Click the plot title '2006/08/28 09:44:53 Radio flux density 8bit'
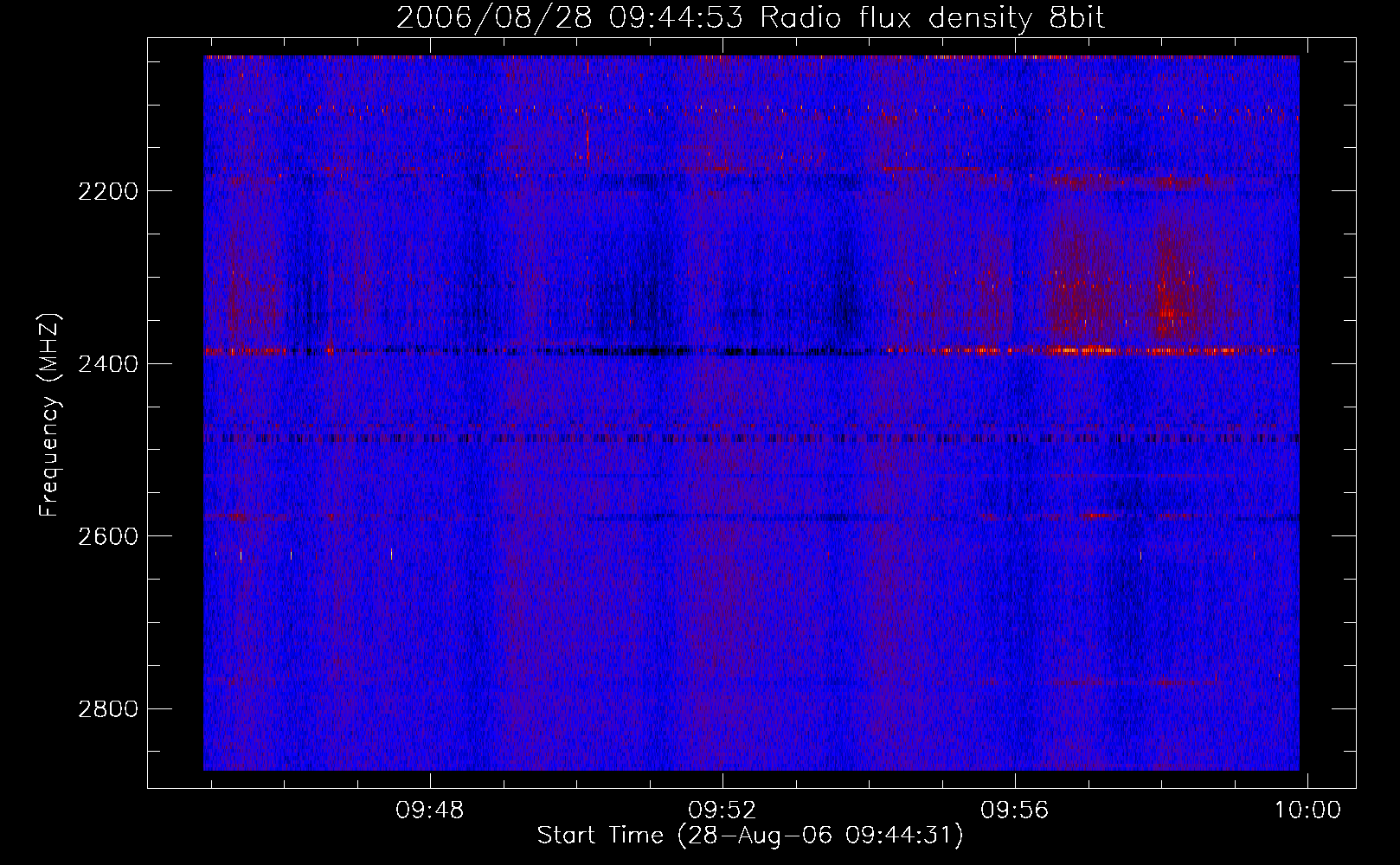Screen dimensions: 1400x865 751,17
